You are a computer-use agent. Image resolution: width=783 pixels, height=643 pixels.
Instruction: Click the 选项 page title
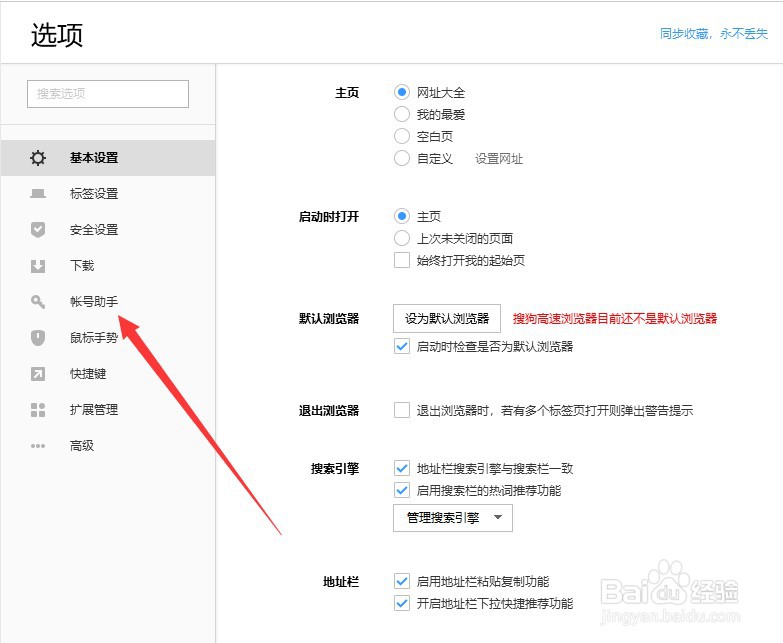click(x=57, y=35)
